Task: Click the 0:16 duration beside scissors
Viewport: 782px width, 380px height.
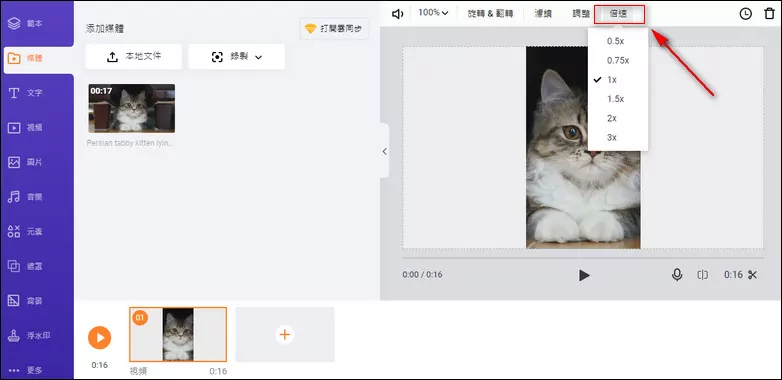Action: (x=734, y=275)
